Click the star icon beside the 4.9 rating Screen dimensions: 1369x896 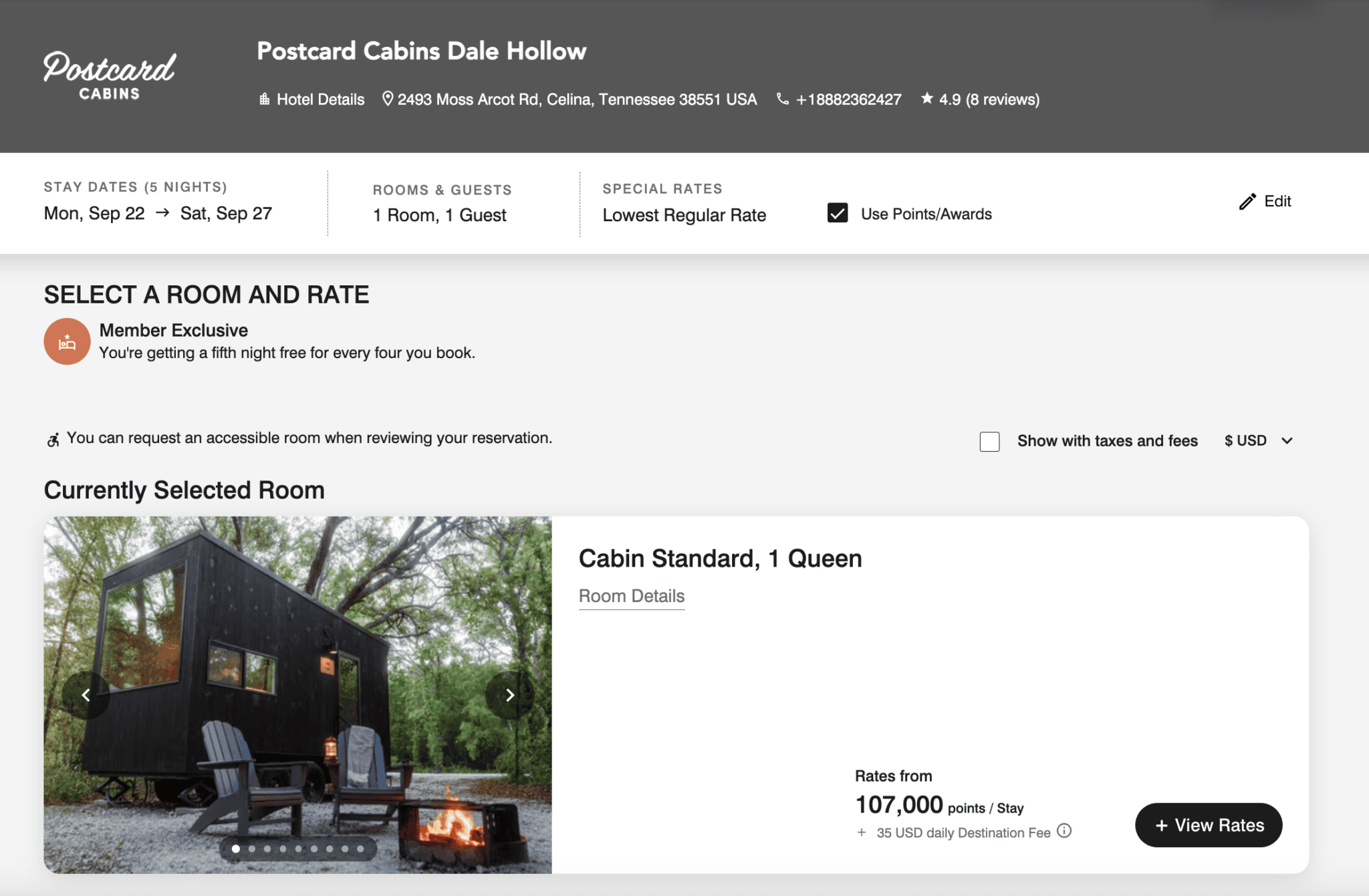(x=927, y=98)
